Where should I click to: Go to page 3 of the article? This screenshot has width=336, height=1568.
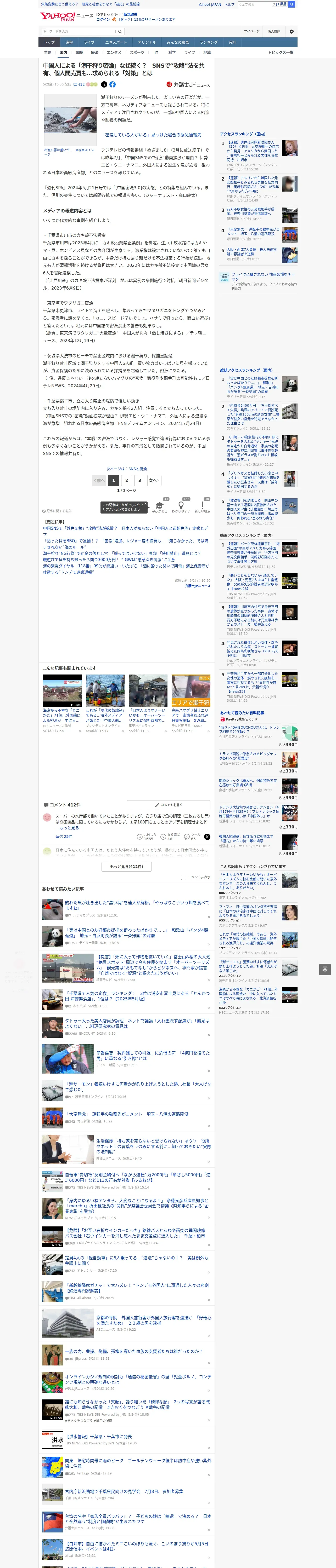[x=140, y=480]
